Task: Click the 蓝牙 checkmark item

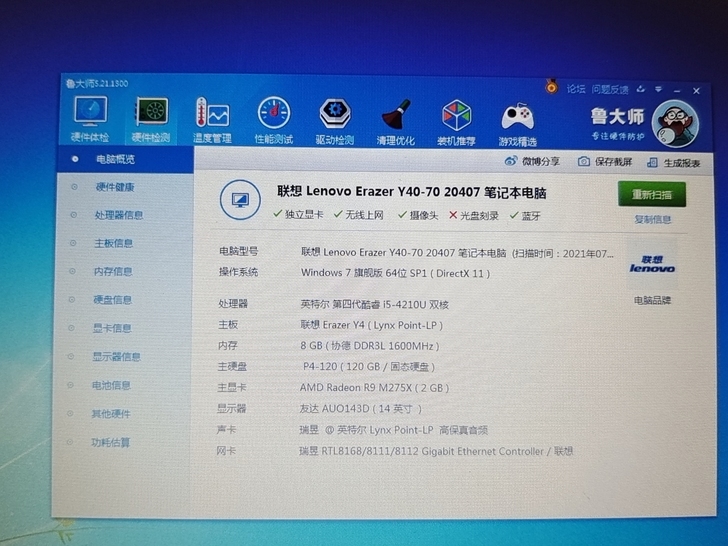Action: pyautogui.click(x=525, y=216)
